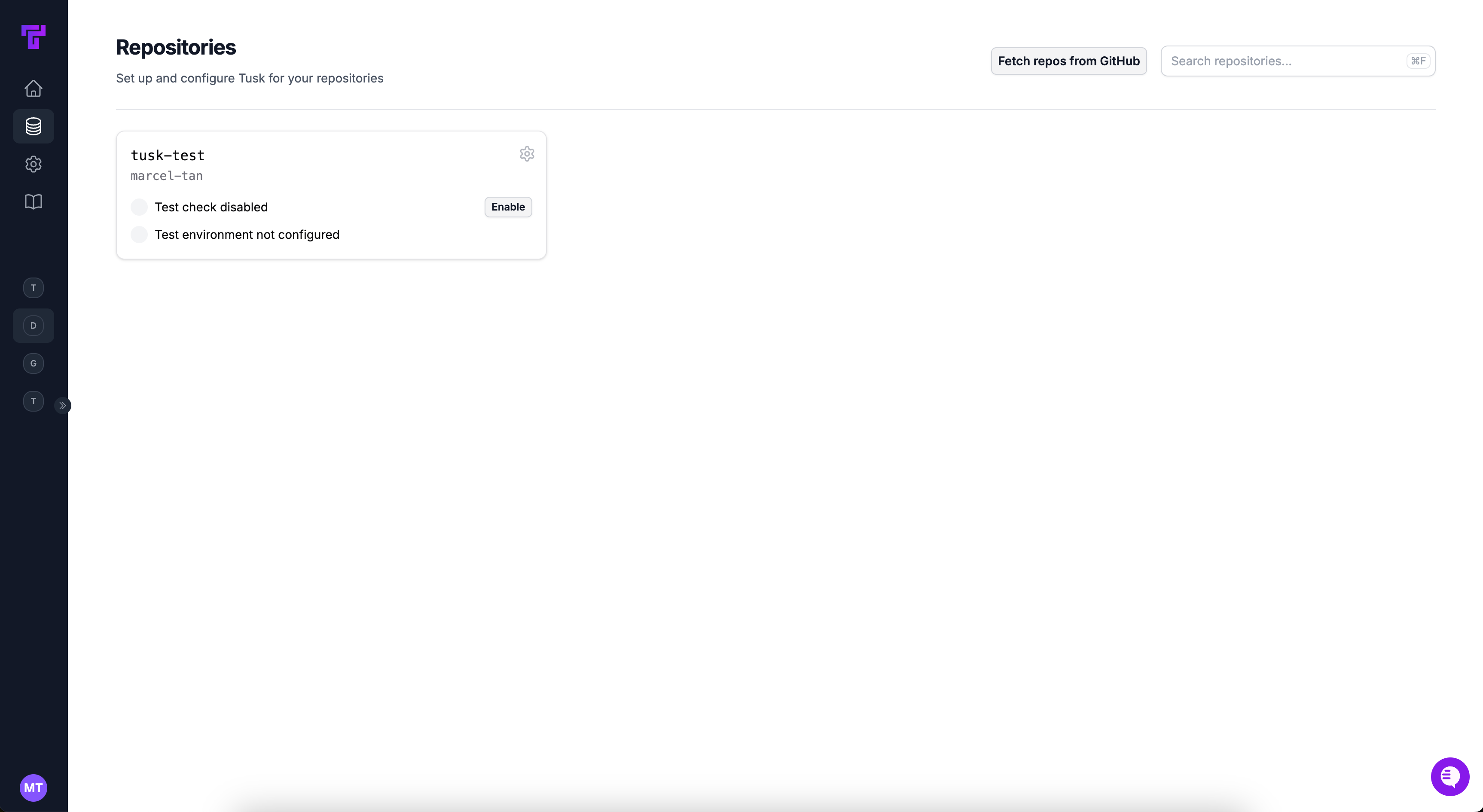Click the Test environment status dot
The width and height of the screenshot is (1483, 812).
pyautogui.click(x=139, y=235)
